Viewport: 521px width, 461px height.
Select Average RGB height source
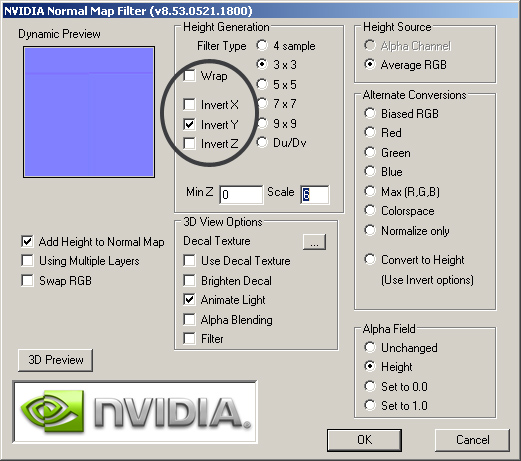click(x=370, y=64)
